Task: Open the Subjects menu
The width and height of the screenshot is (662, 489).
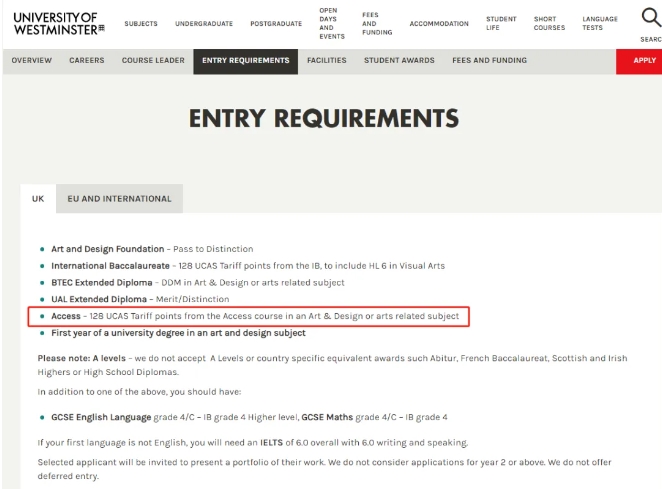Action: click(140, 23)
